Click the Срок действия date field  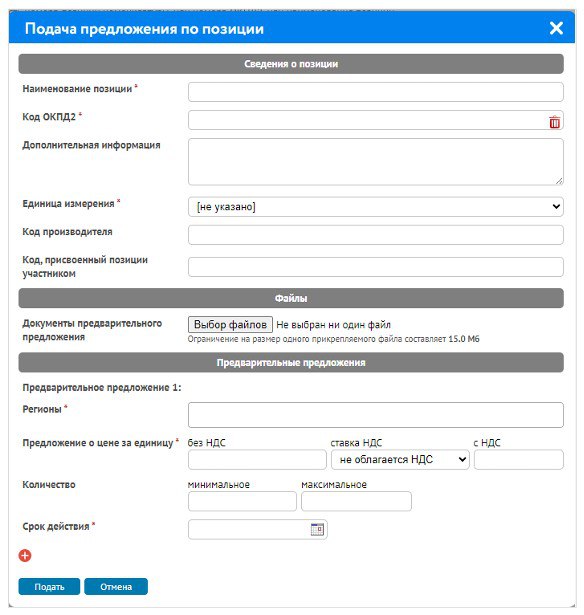click(249, 529)
